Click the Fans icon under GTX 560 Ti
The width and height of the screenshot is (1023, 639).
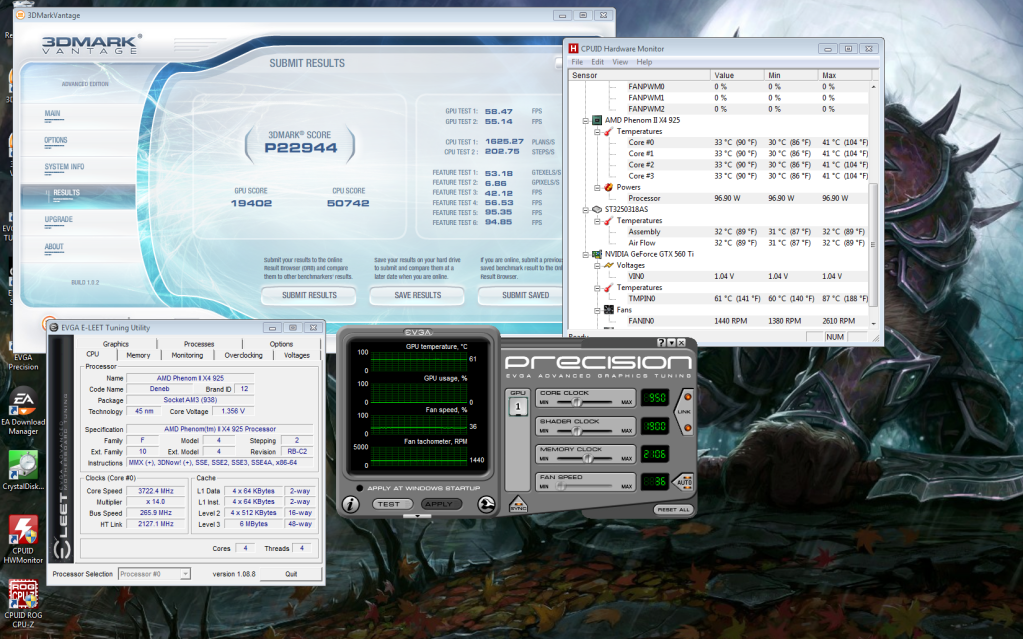click(x=608, y=309)
